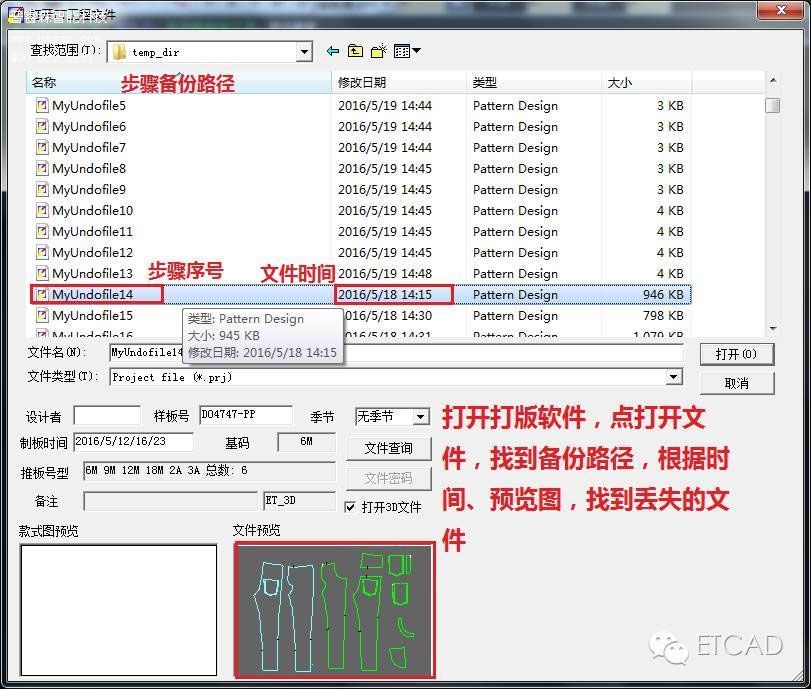Select the MyUndofile11 file icon
This screenshot has height=689, width=811.
click(42, 231)
